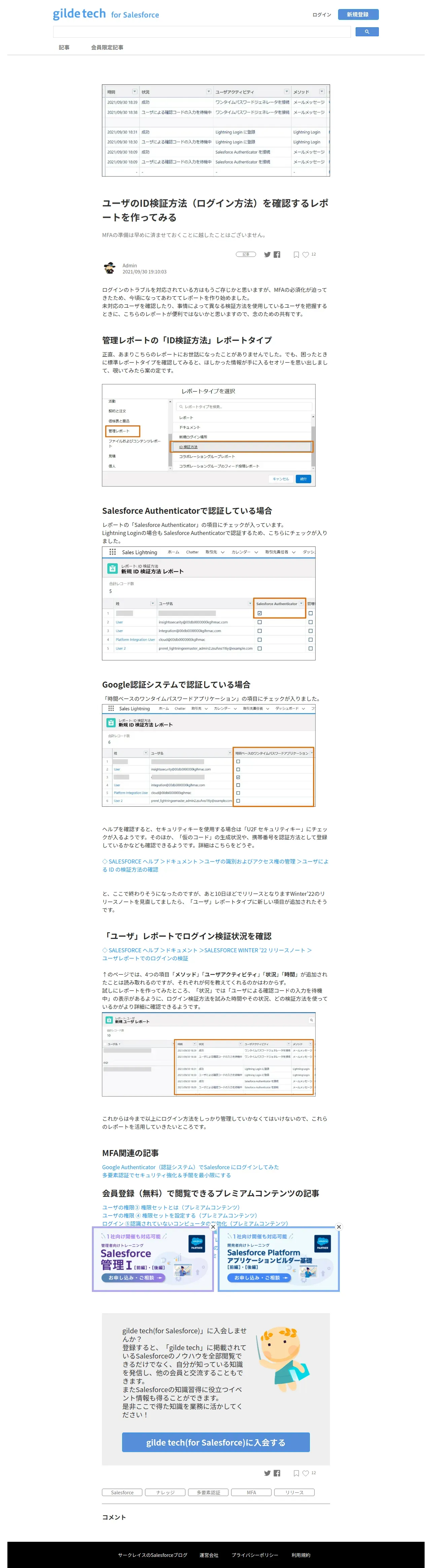Select the リリース tag
The width and height of the screenshot is (432, 1568).
tap(294, 1492)
